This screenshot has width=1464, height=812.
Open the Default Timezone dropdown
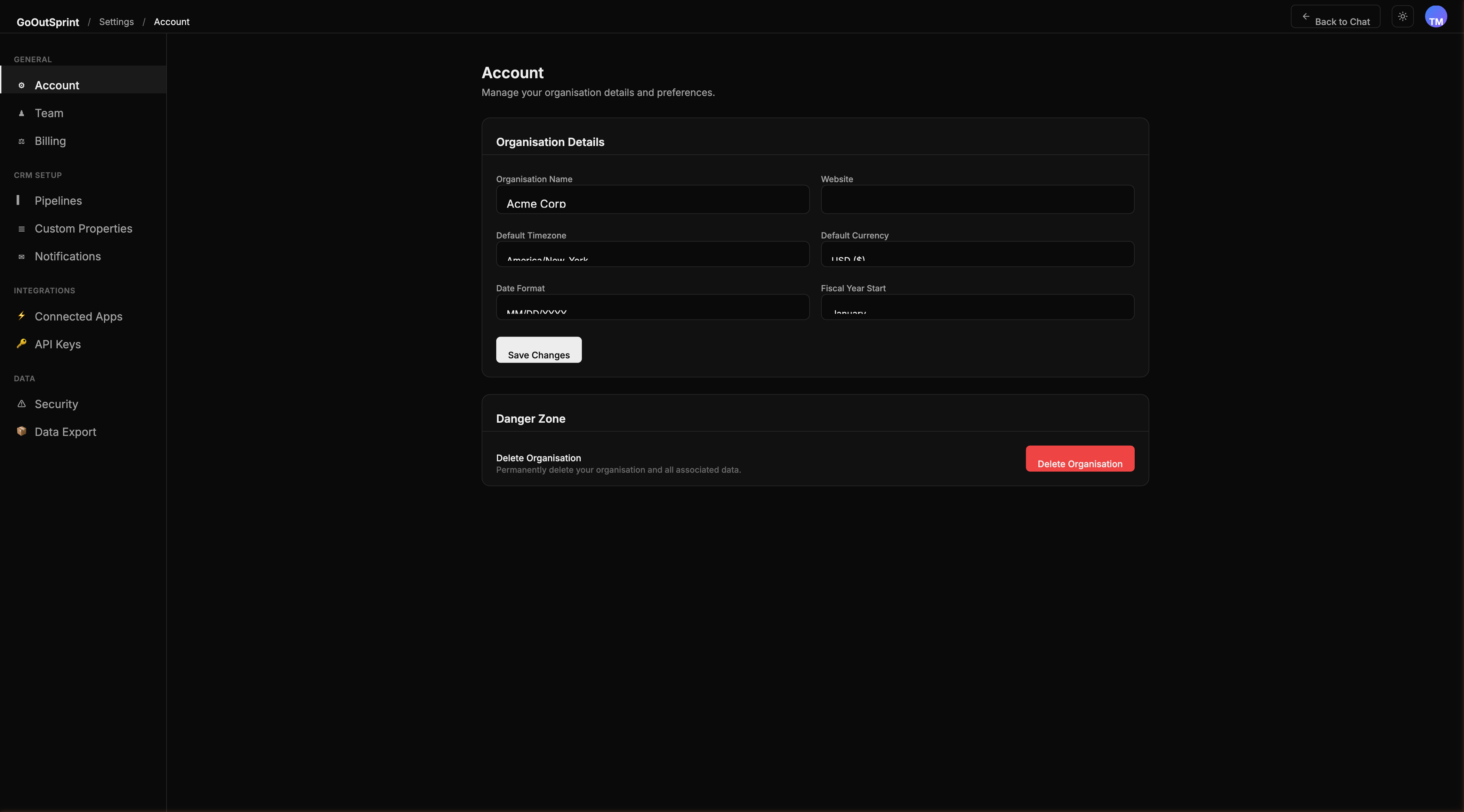(652, 254)
